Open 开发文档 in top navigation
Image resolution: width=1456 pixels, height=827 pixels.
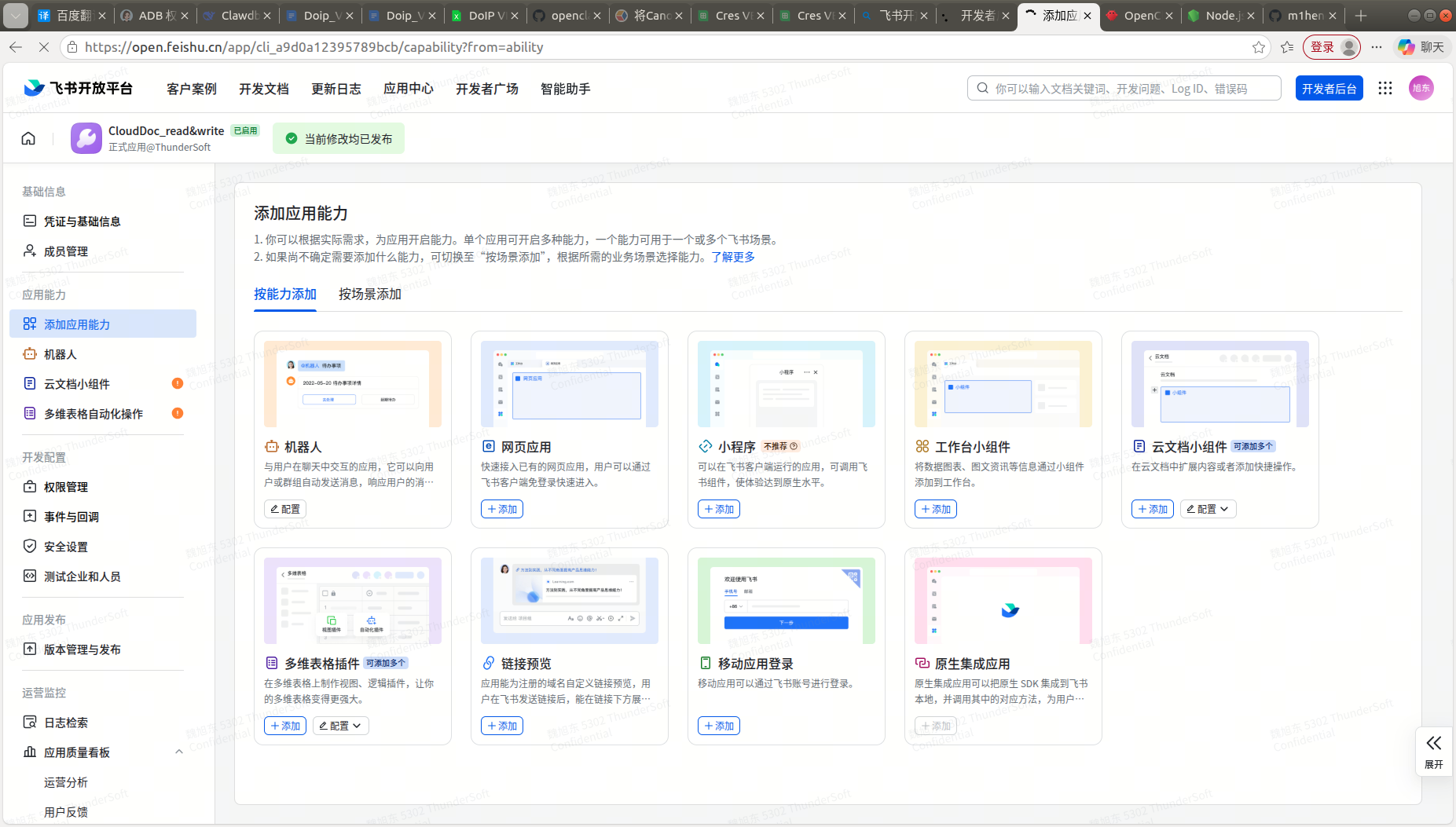tap(264, 89)
